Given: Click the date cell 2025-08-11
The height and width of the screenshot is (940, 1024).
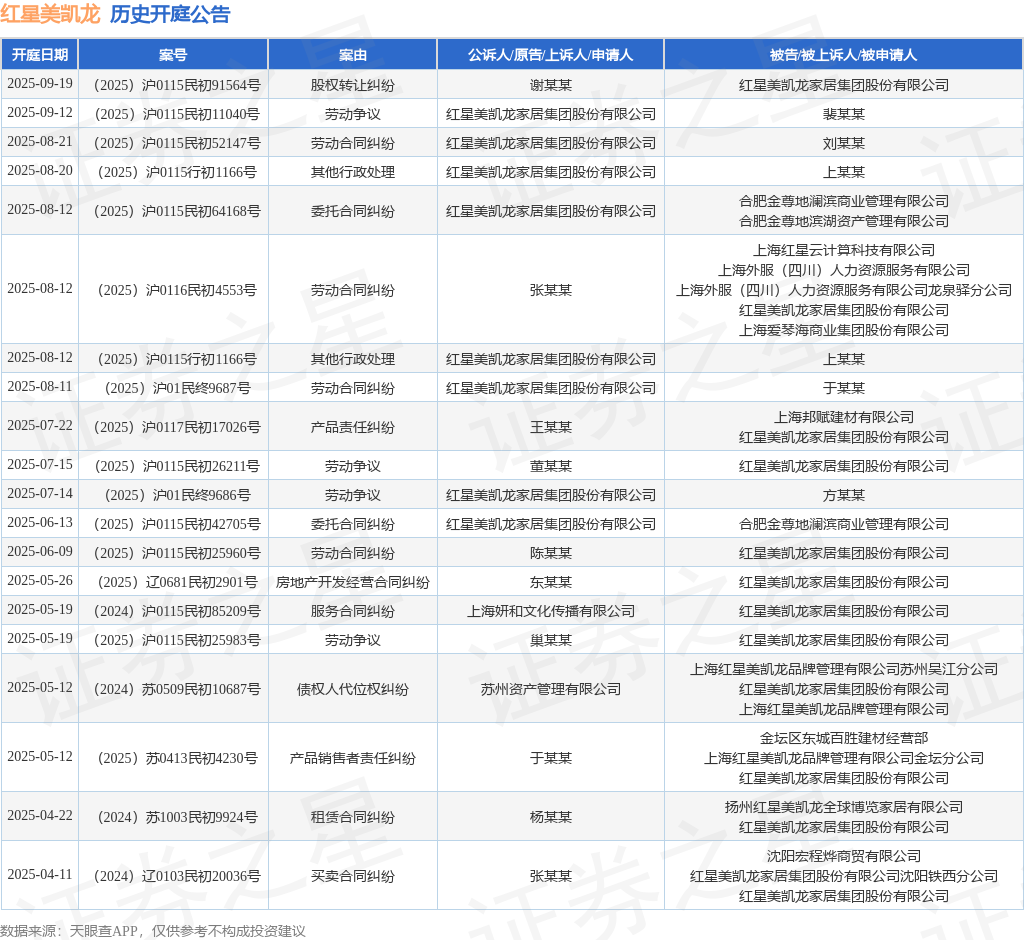Looking at the screenshot, I should (x=40, y=387).
